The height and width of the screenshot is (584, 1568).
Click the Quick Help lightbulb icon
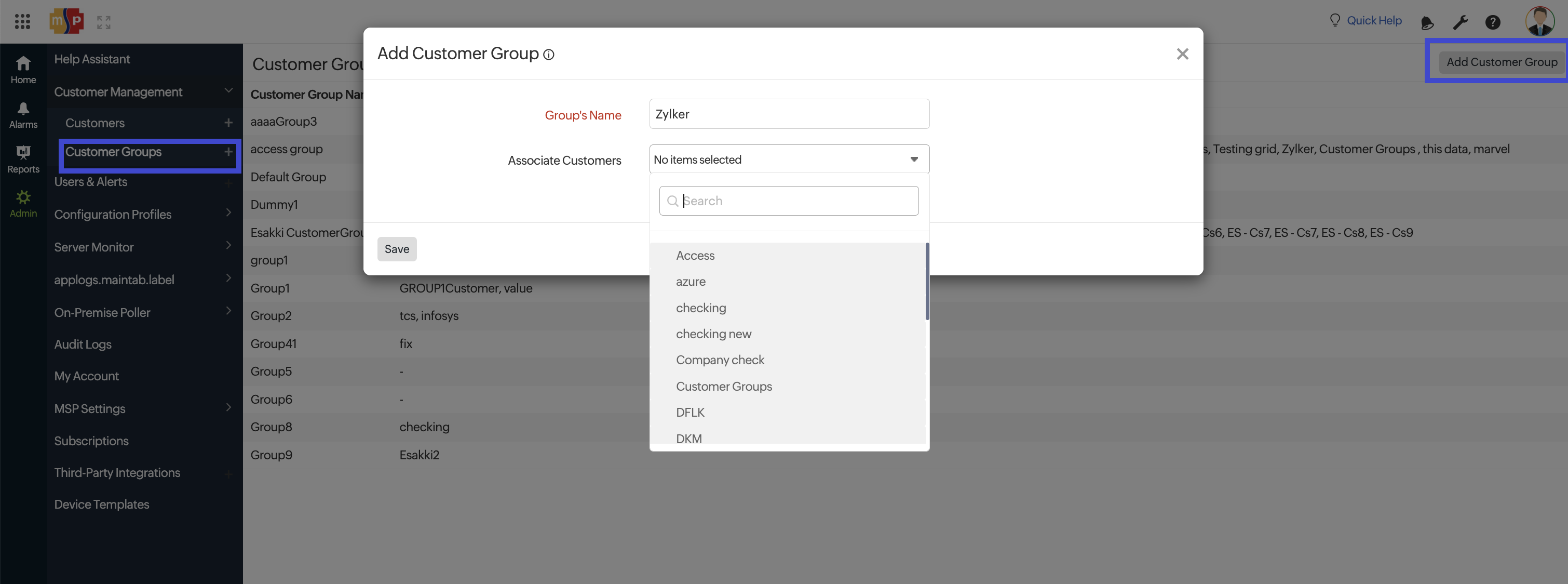coord(1334,20)
